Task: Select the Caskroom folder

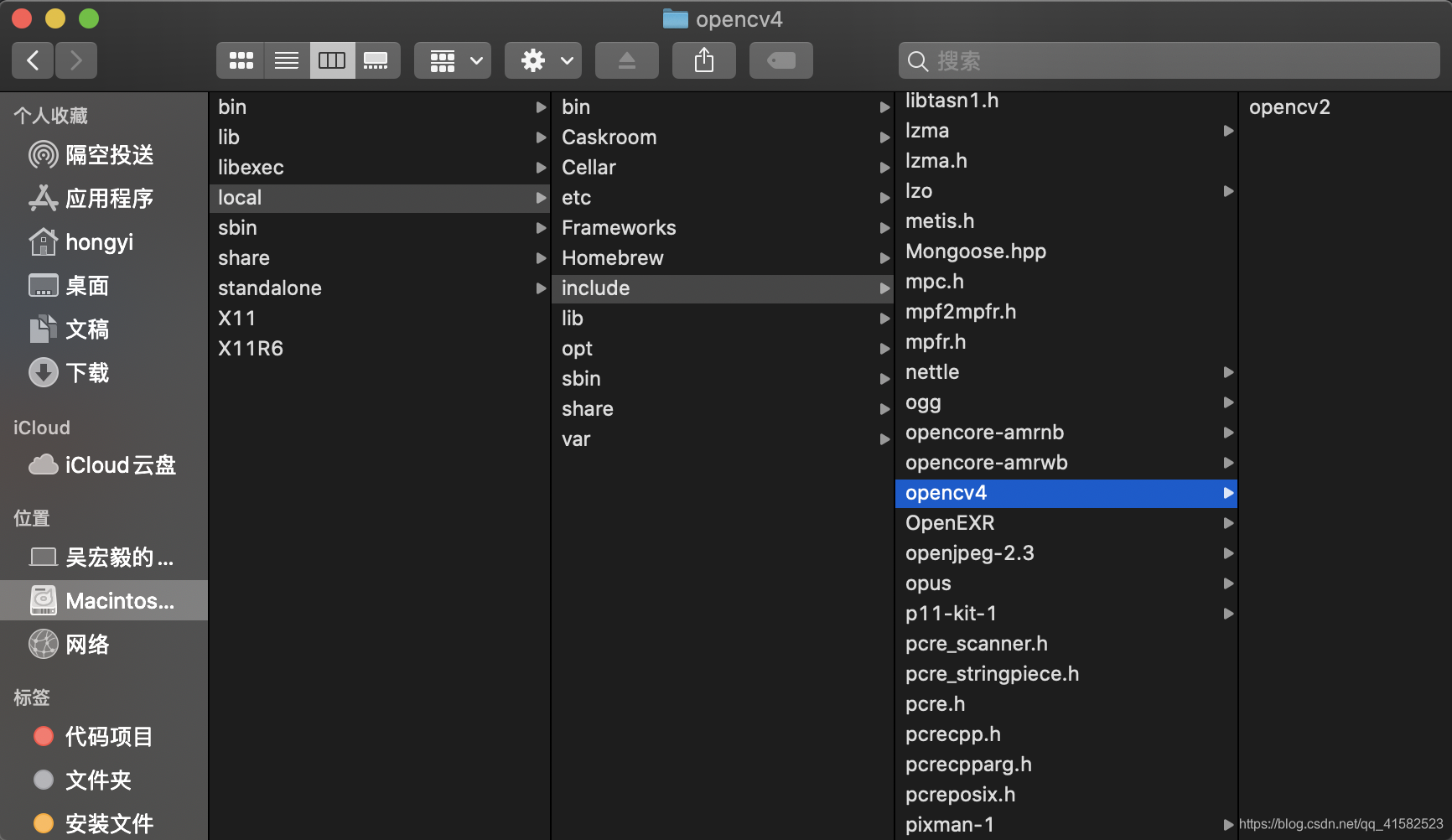Action: [723, 137]
